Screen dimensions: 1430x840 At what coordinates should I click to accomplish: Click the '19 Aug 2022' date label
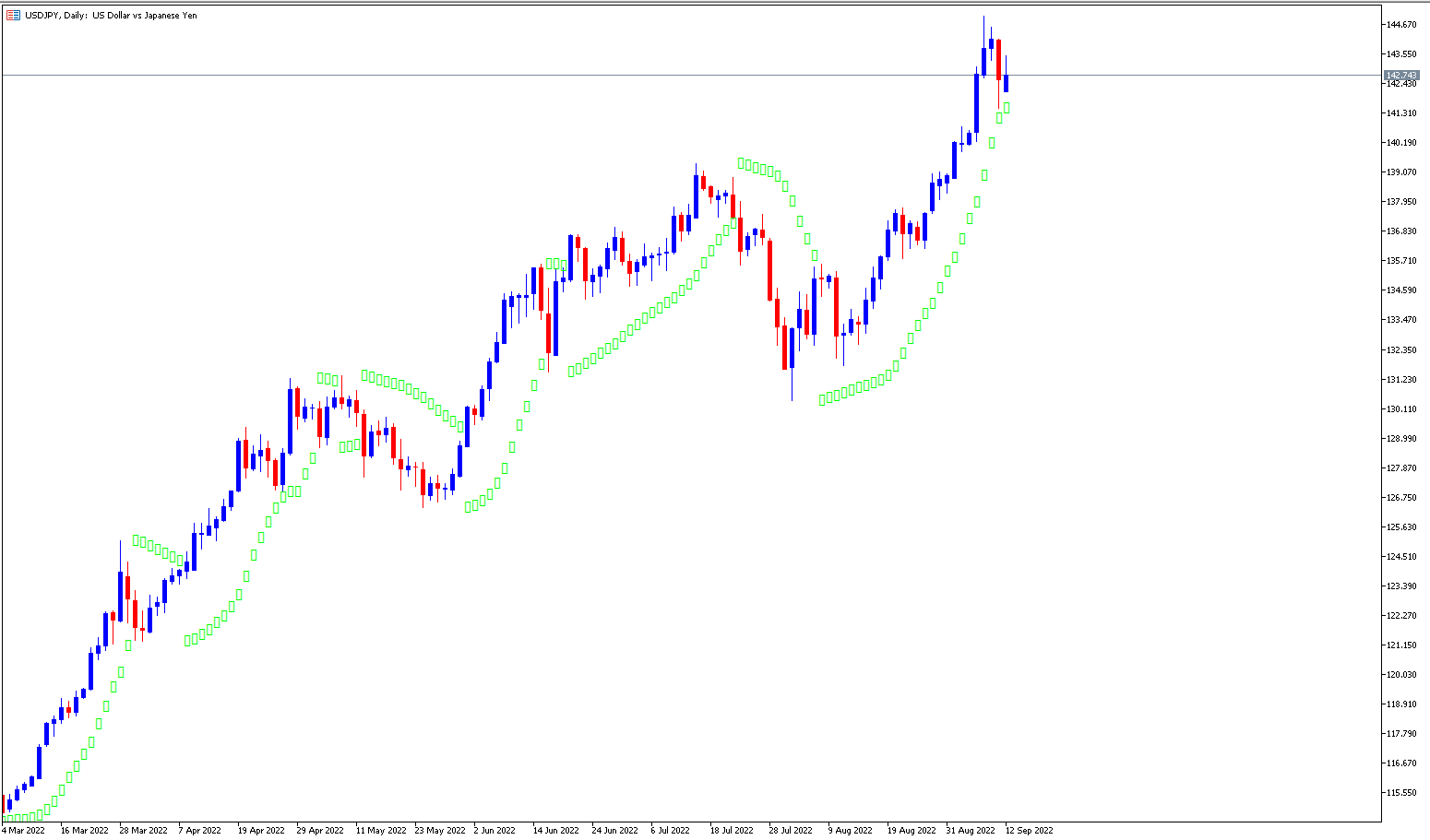click(x=912, y=830)
